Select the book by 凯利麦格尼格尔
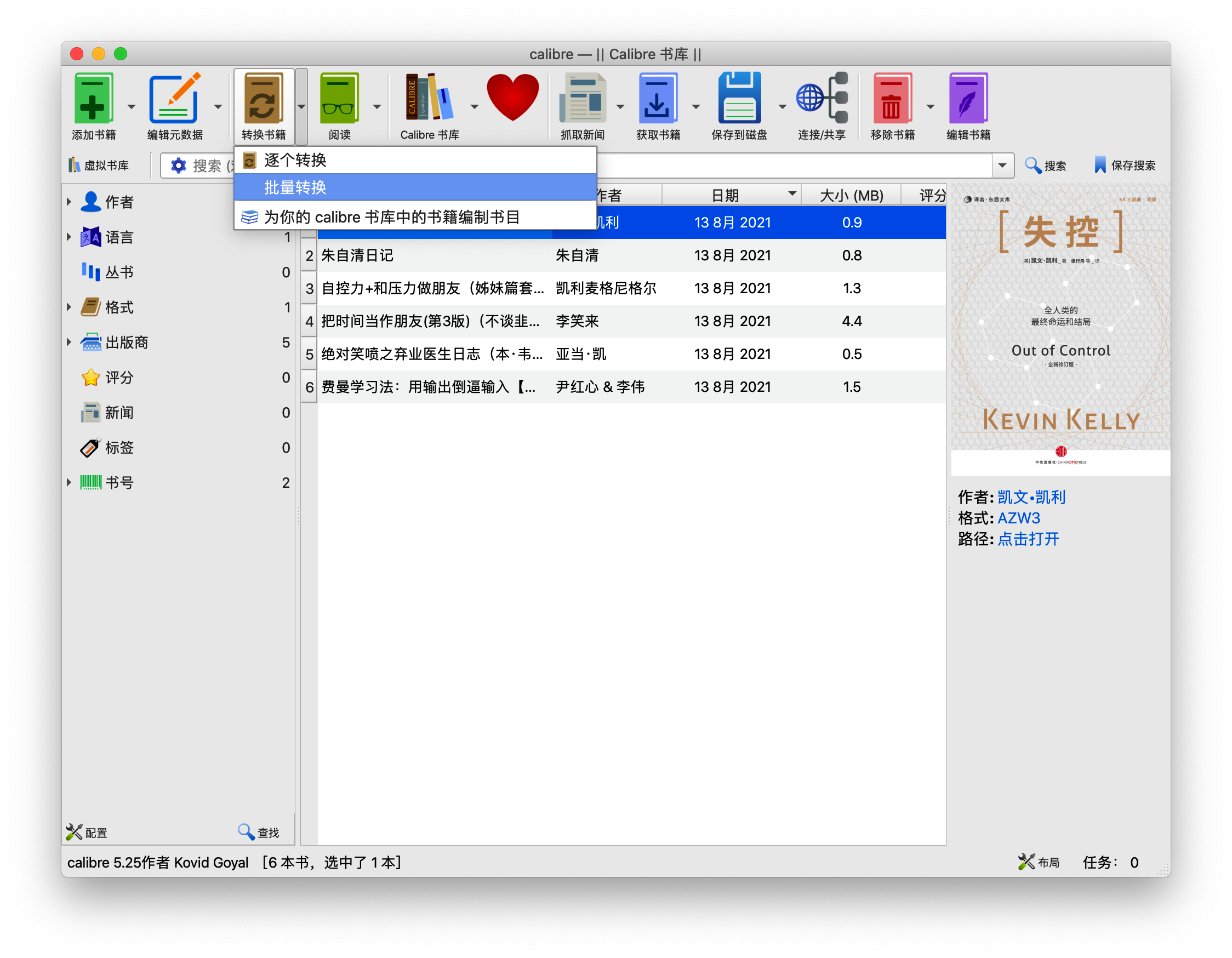 click(x=624, y=288)
